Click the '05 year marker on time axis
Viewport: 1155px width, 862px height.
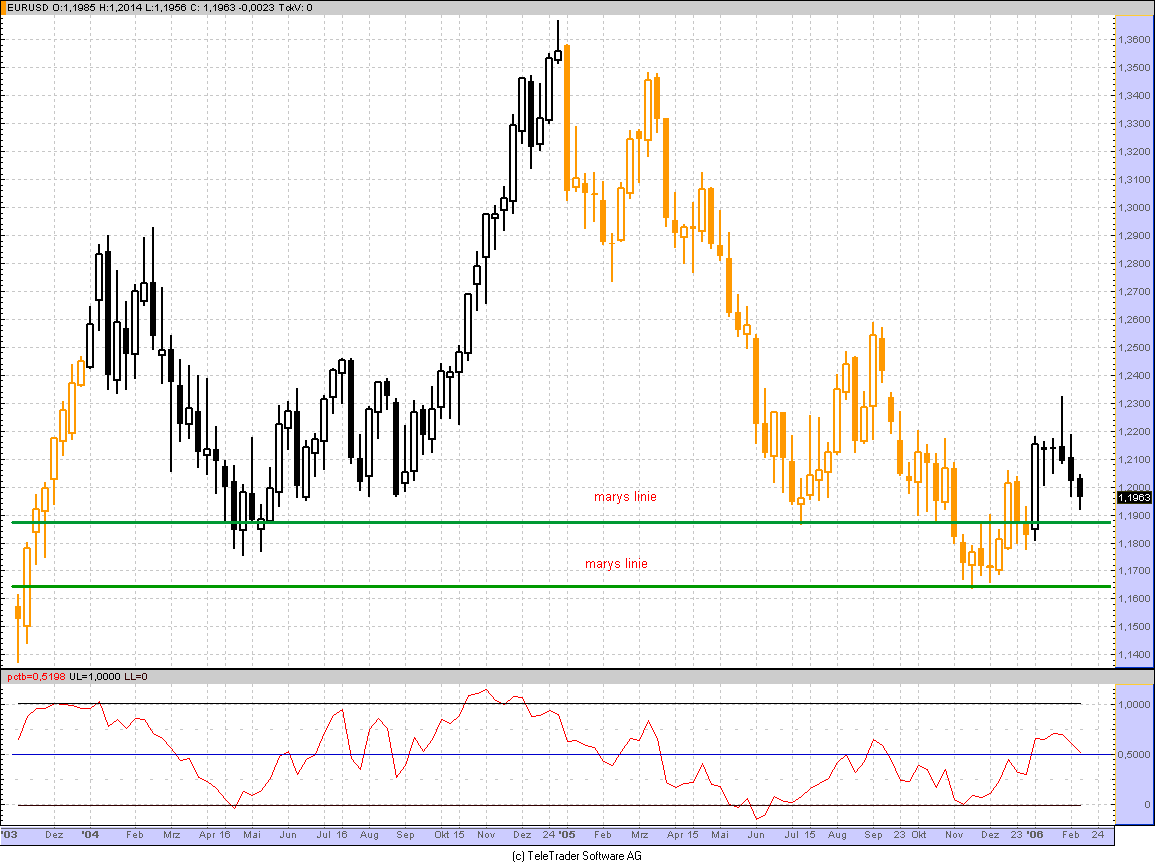(x=567, y=834)
